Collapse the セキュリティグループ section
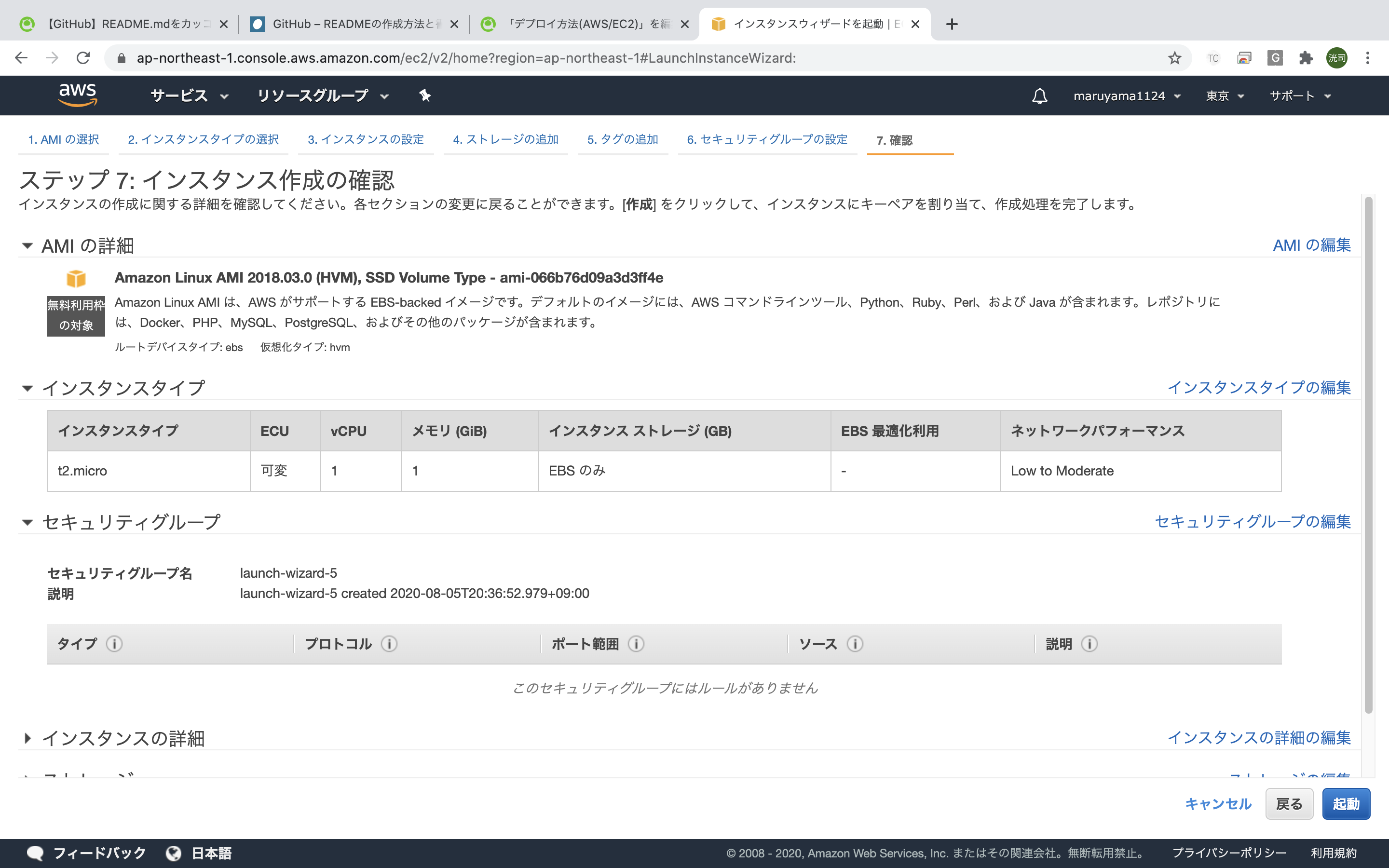1389x868 pixels. click(x=27, y=522)
